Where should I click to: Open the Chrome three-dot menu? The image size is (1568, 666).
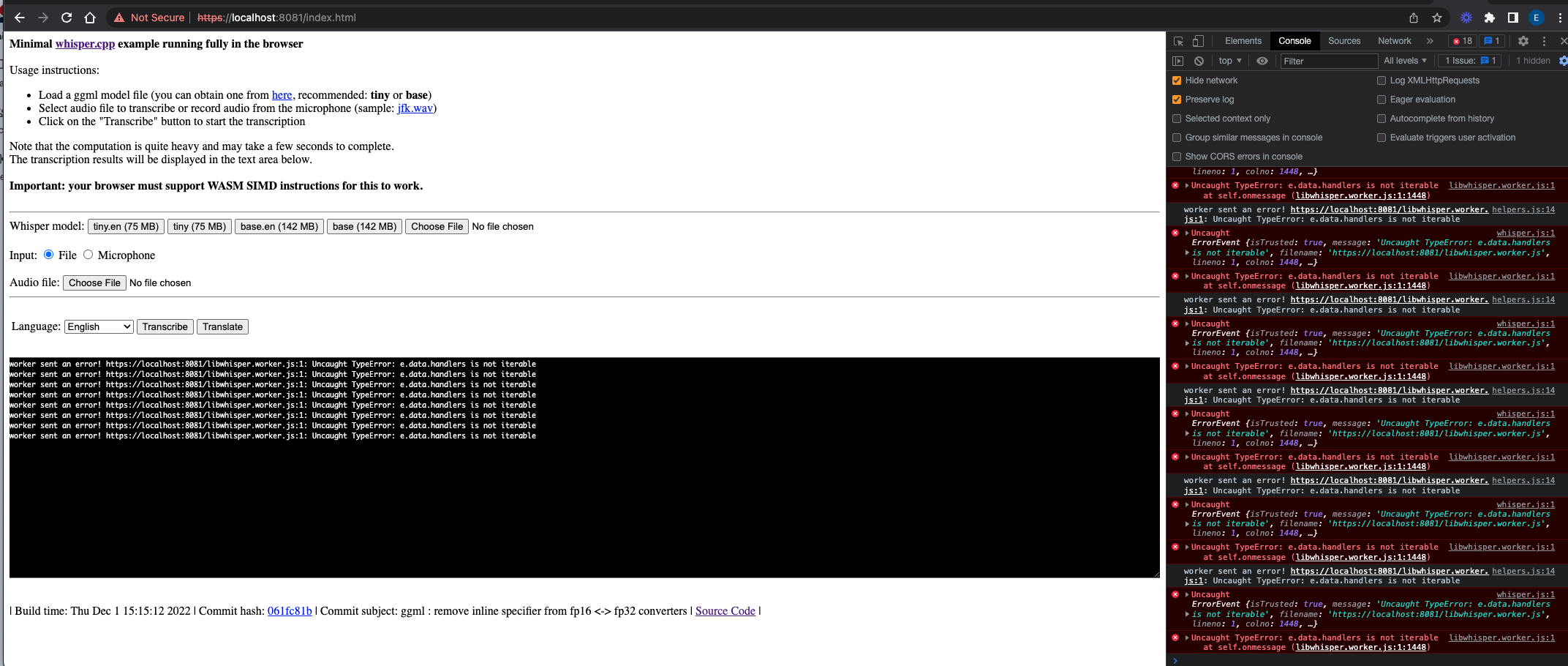[1559, 18]
